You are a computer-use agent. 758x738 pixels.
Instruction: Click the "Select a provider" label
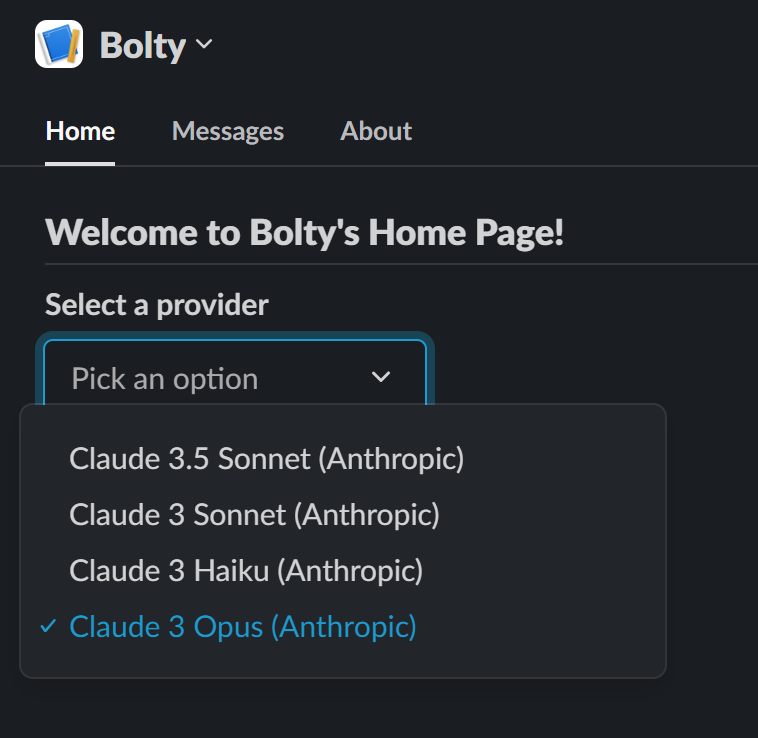click(x=157, y=304)
